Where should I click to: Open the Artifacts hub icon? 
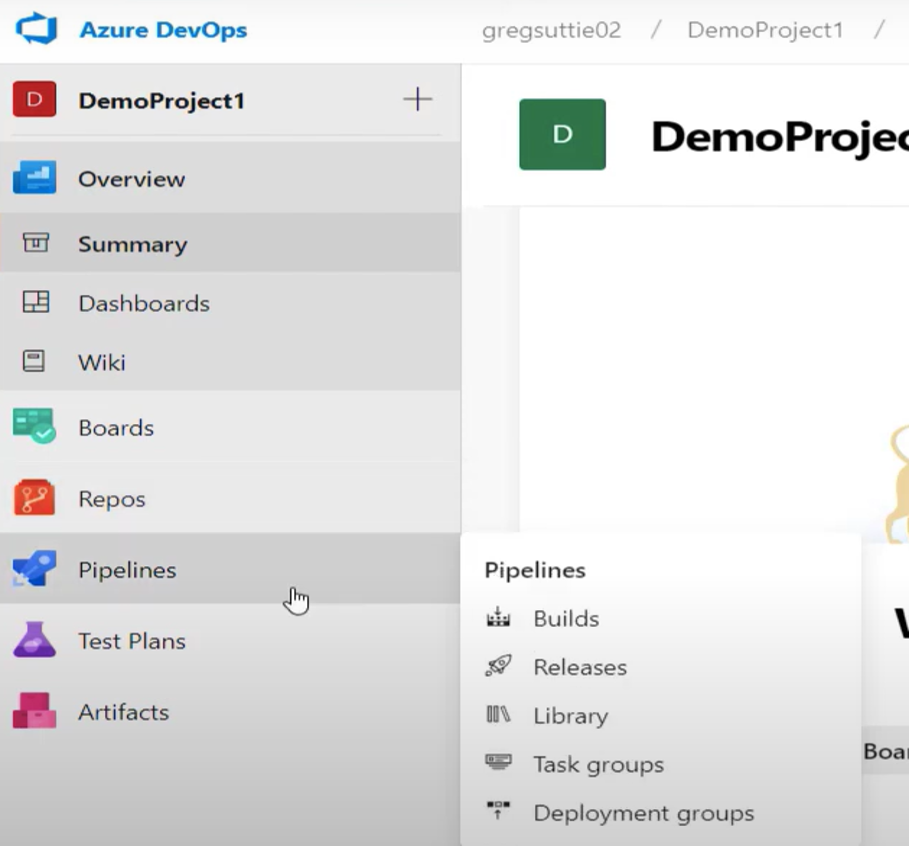(x=34, y=711)
